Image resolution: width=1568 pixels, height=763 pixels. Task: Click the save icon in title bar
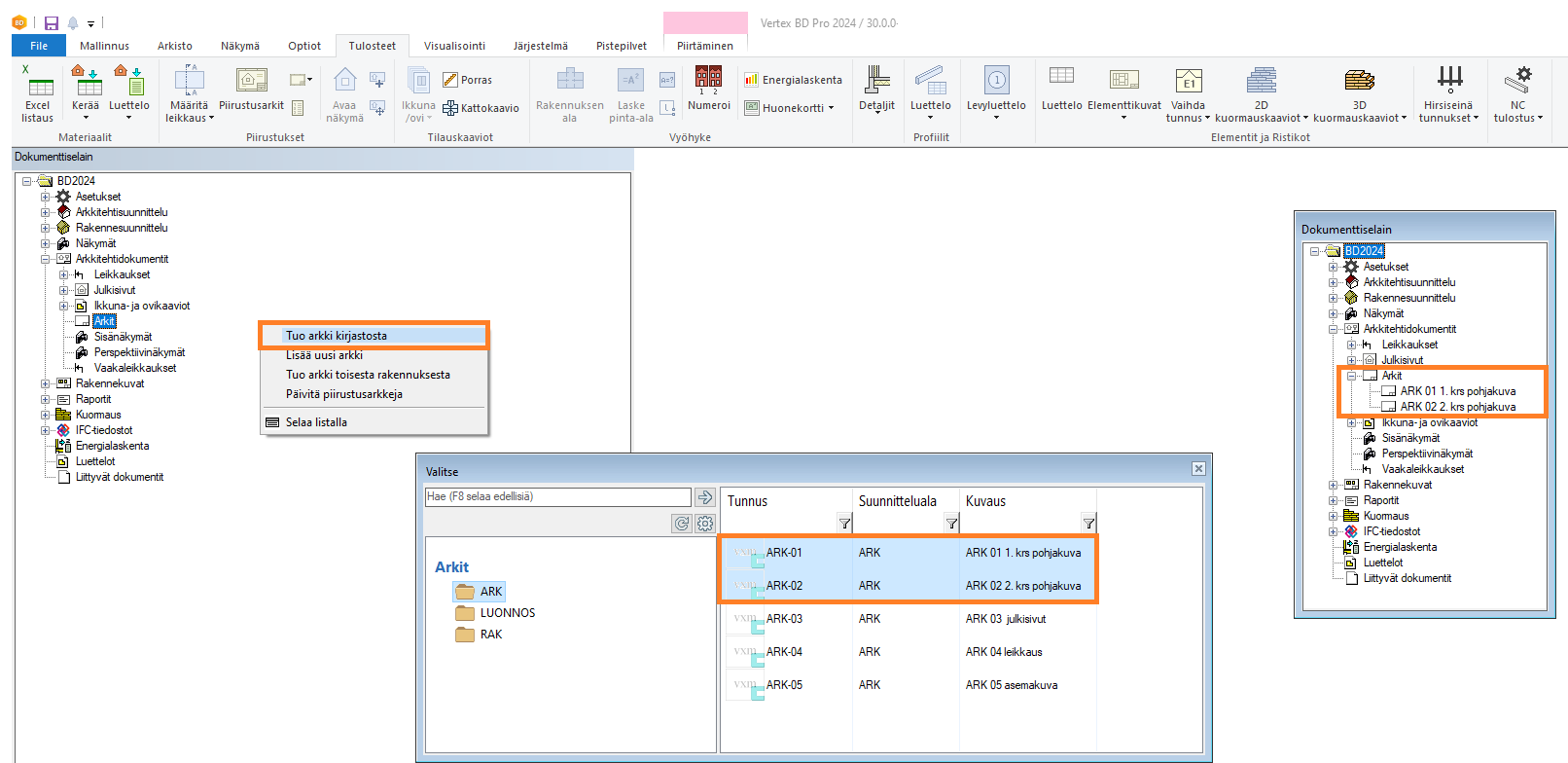point(52,22)
